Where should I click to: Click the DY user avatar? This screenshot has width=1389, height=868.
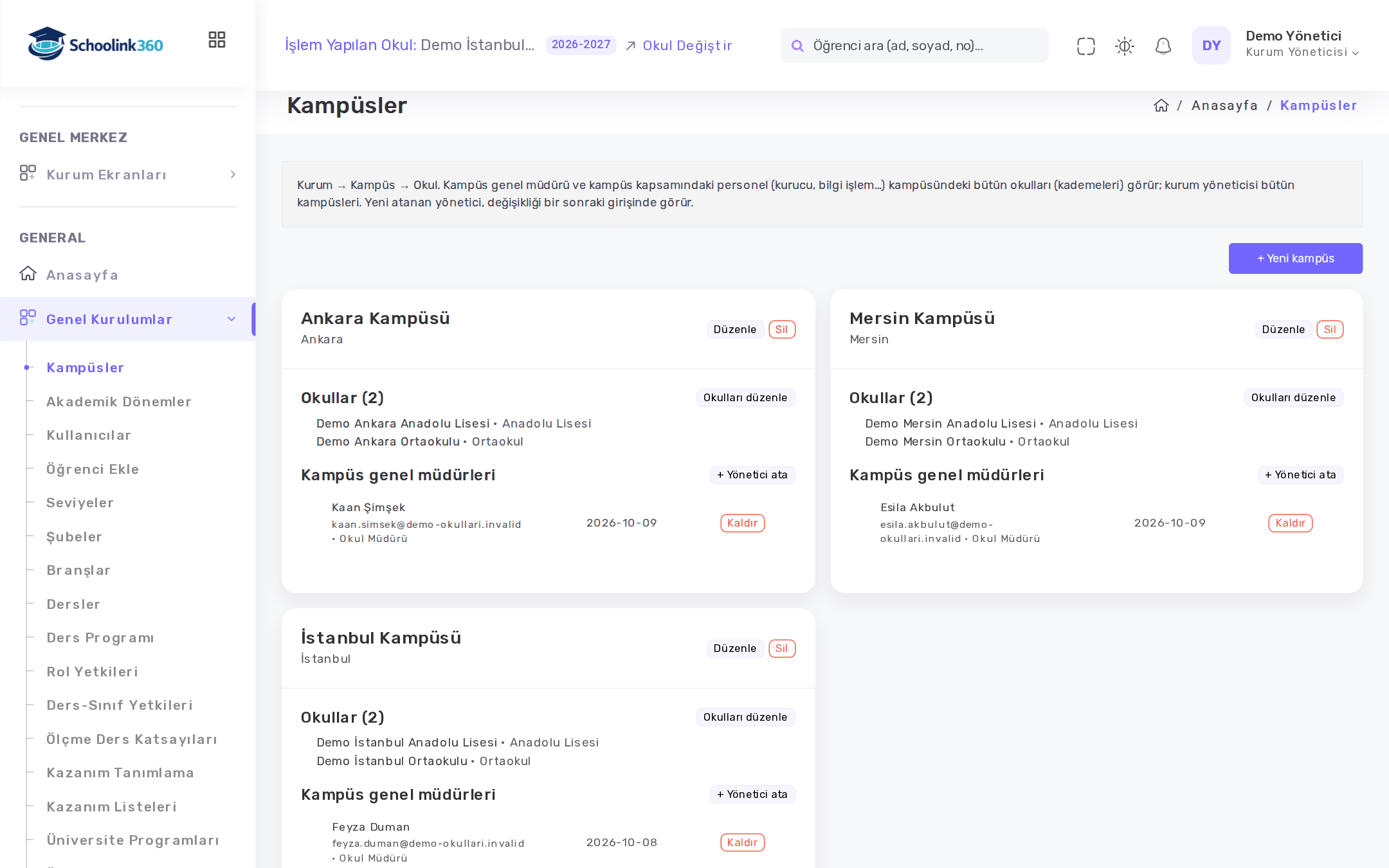[x=1211, y=45]
